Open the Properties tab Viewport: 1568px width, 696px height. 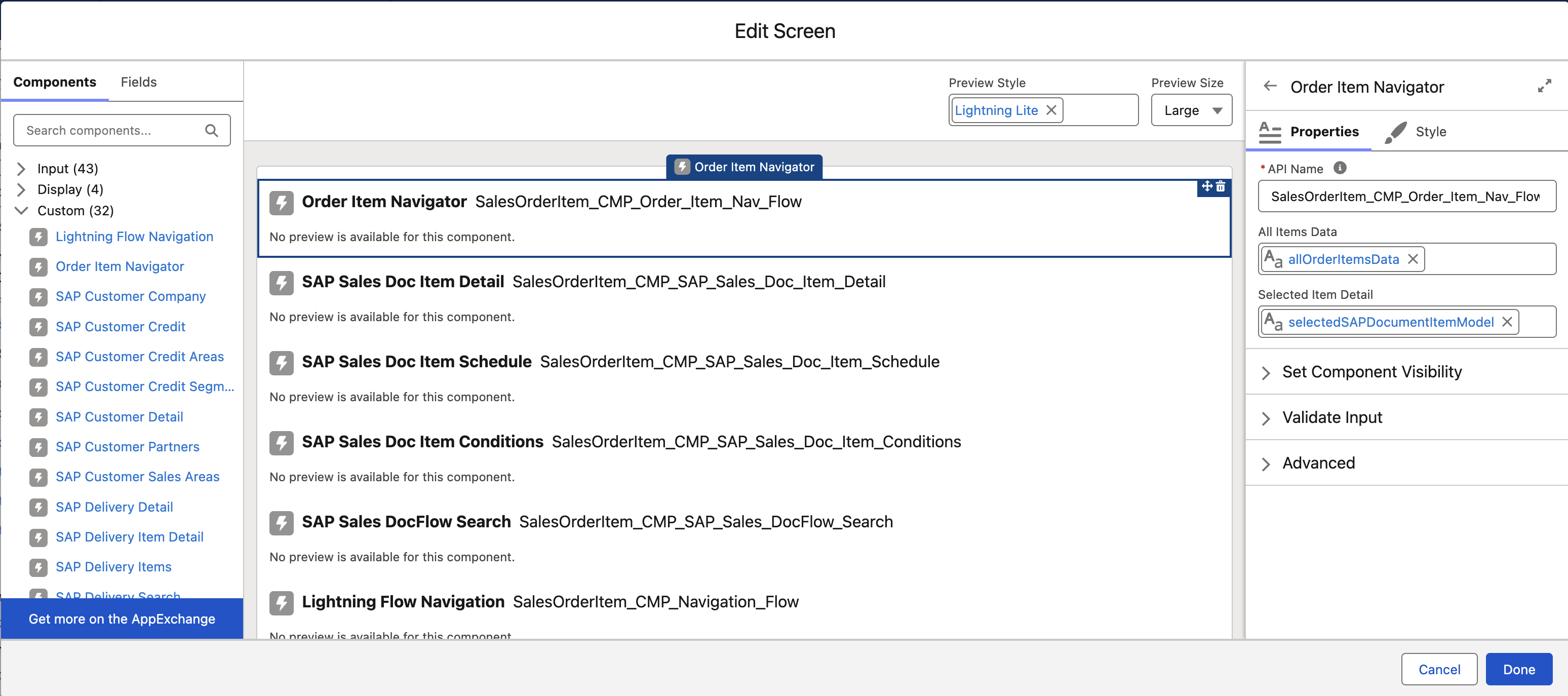(1309, 132)
